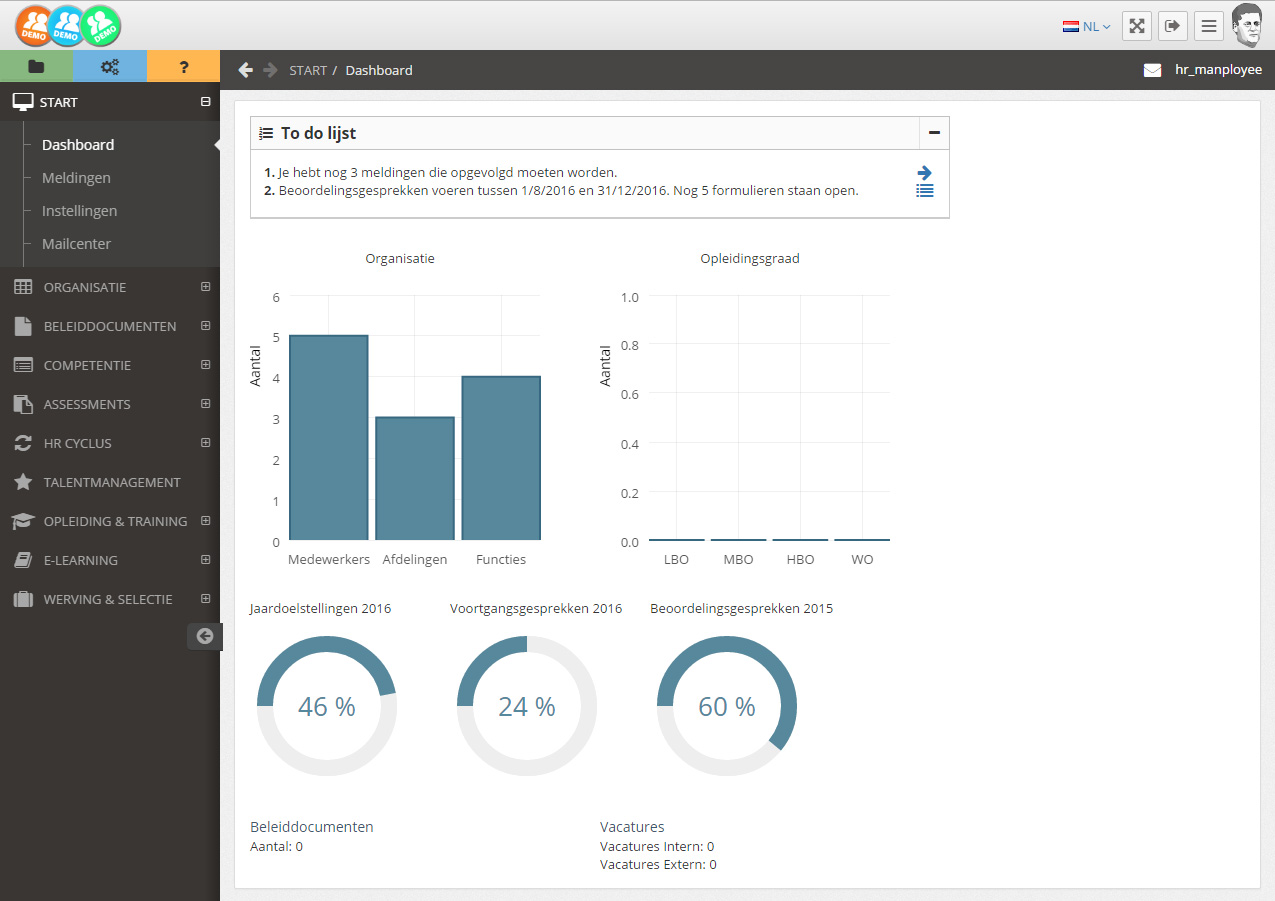Collapse the START menu section
The width and height of the screenshot is (1275, 901).
(x=206, y=102)
